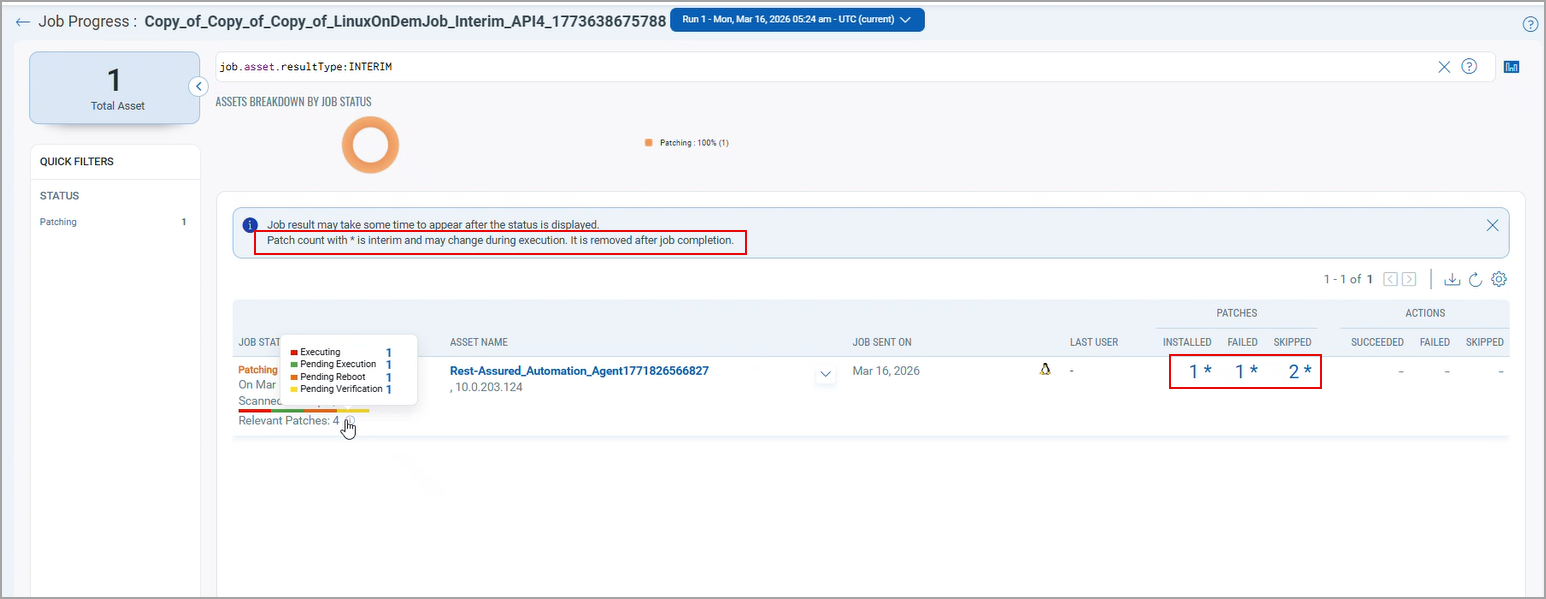The height and width of the screenshot is (599, 1546).
Task: Click into the job.asset.resultType search field
Action: point(800,67)
